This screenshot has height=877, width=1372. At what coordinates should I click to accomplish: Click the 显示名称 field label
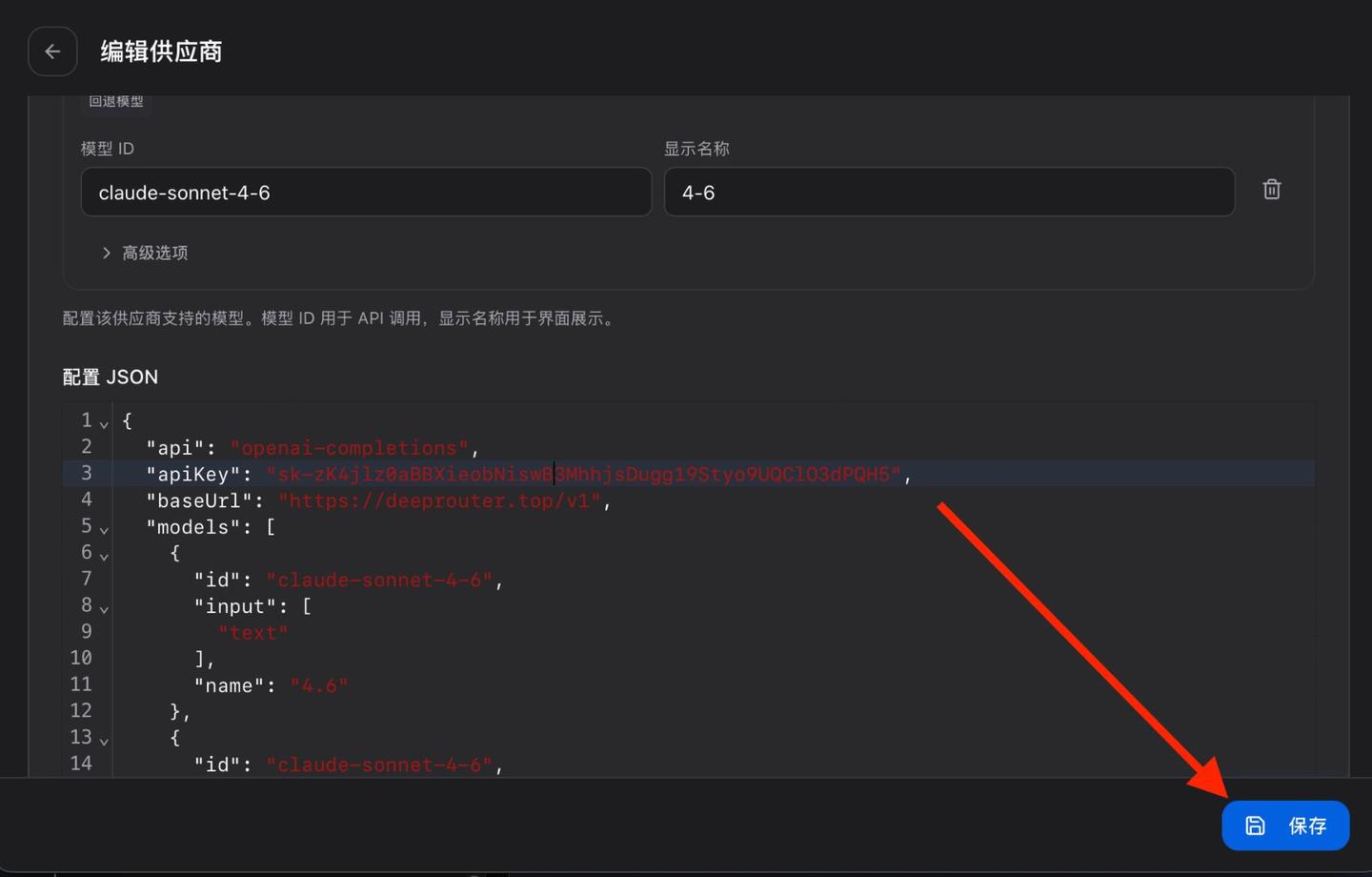(696, 149)
